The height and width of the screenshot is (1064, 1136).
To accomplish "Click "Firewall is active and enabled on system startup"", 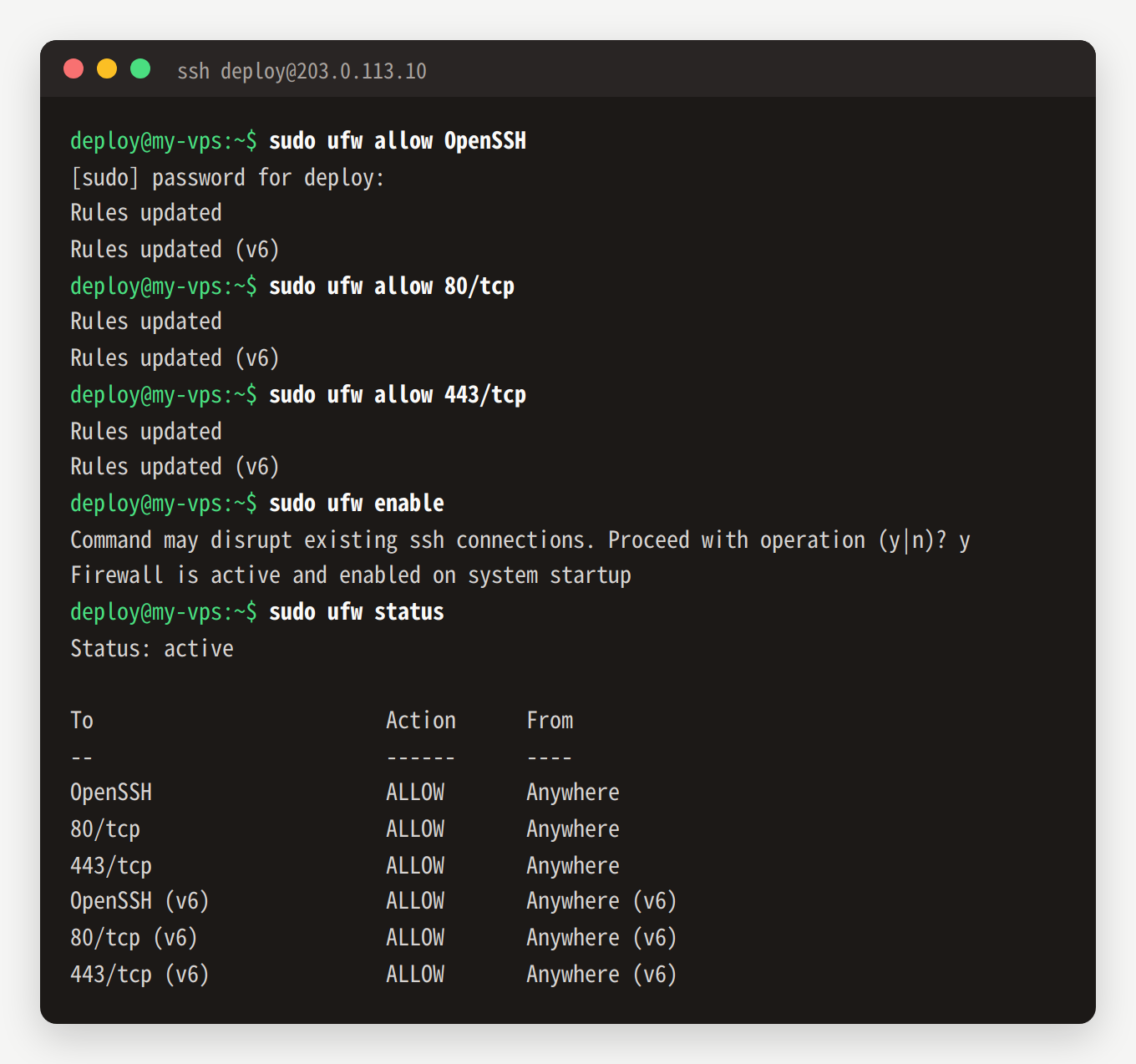I will point(351,575).
